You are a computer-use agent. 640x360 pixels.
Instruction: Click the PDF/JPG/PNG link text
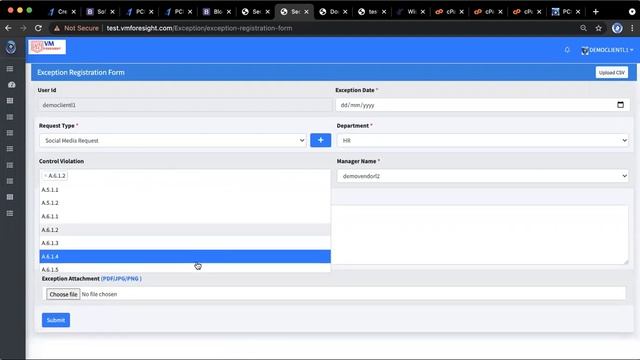(121, 278)
